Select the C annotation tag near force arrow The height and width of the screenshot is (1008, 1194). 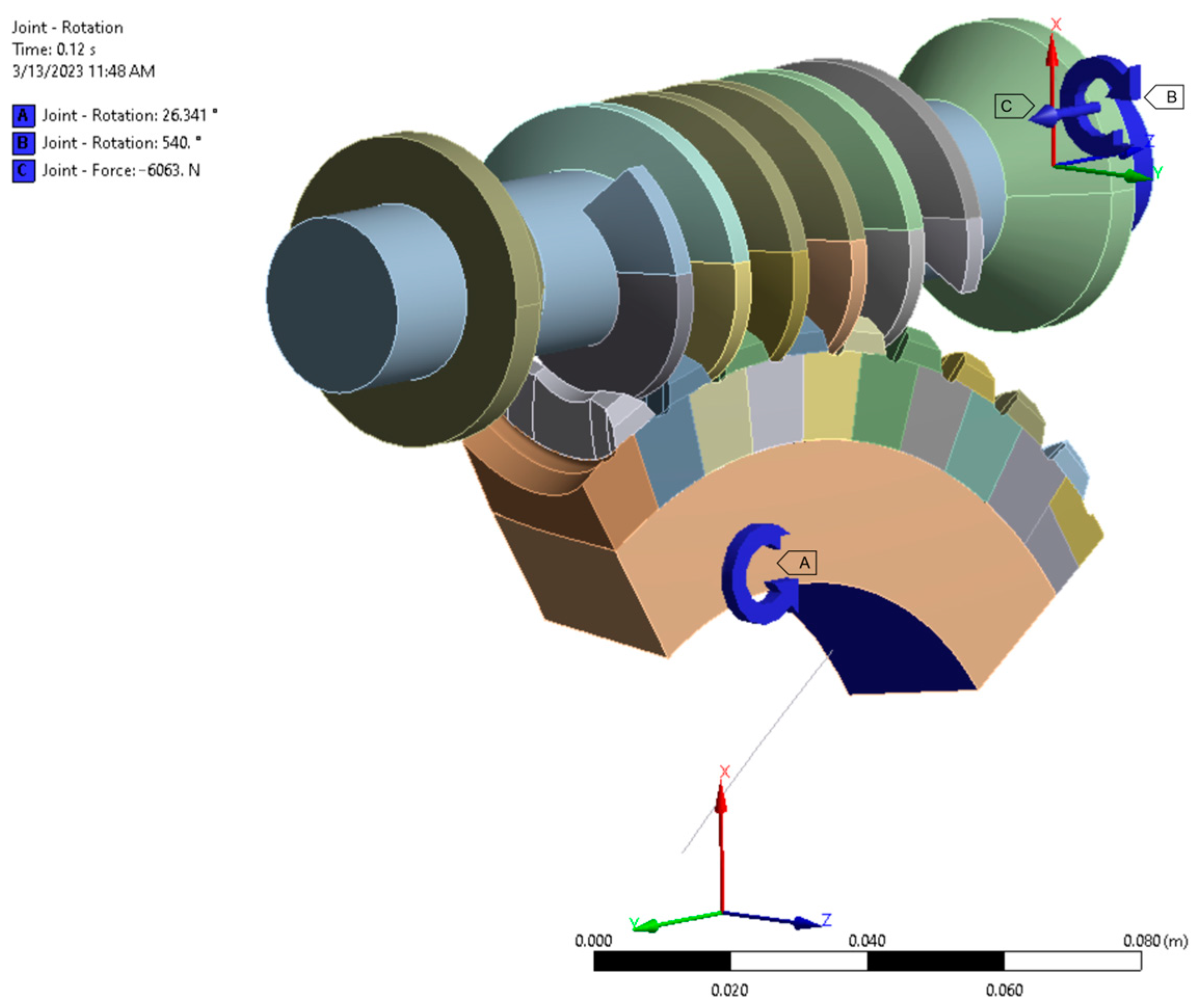[x=1011, y=106]
